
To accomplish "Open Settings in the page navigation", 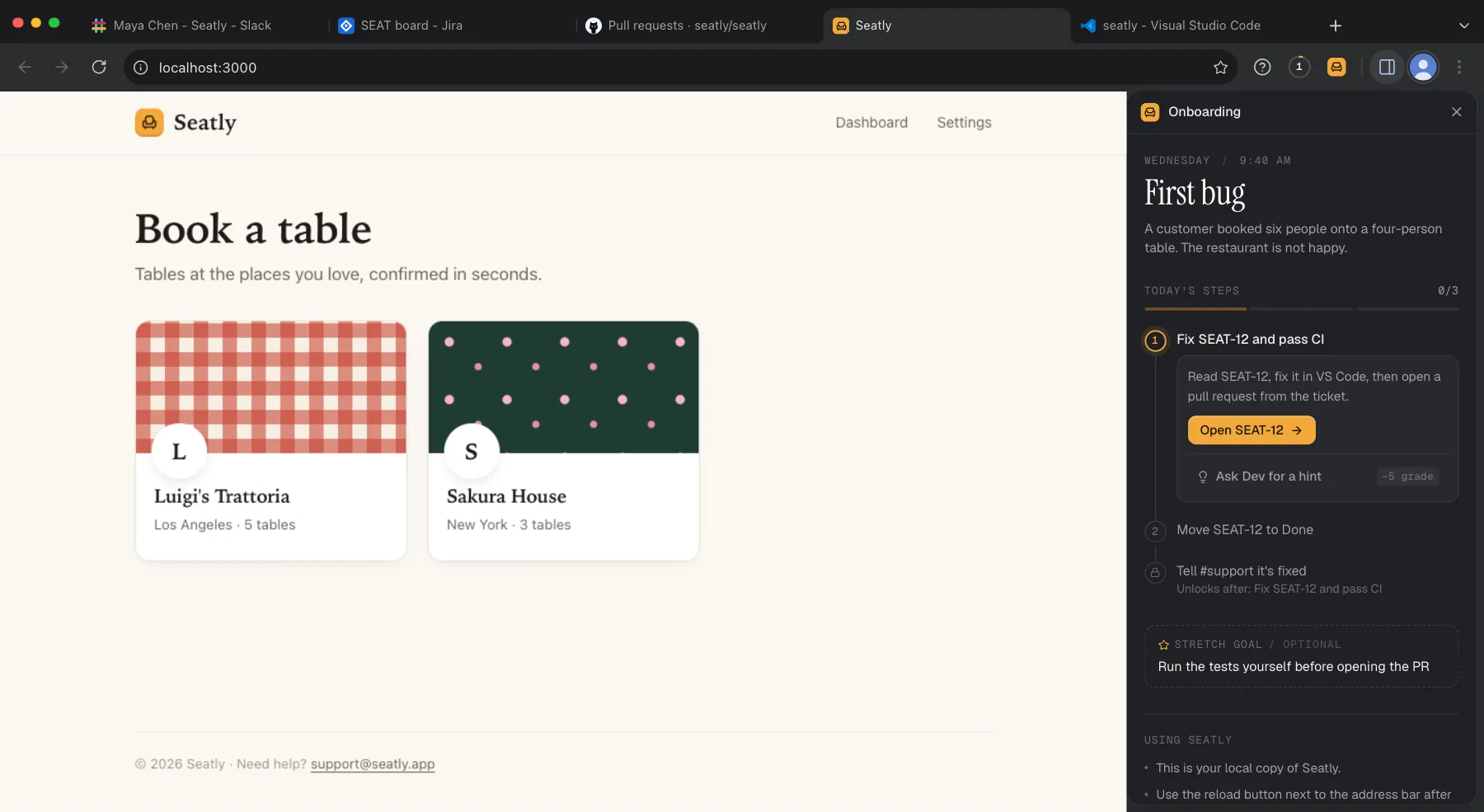I will [964, 123].
